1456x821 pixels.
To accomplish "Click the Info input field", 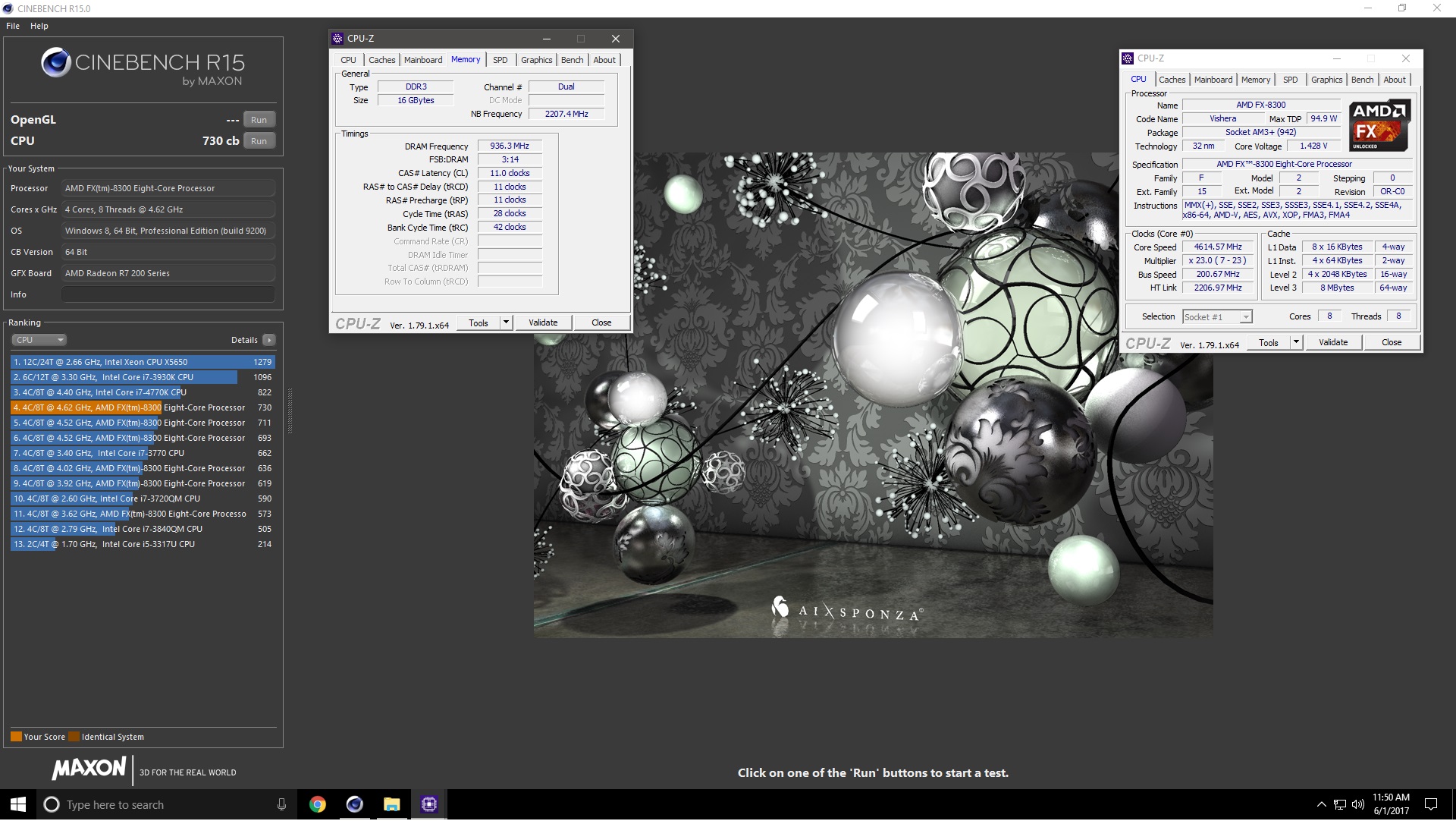I will pyautogui.click(x=168, y=294).
